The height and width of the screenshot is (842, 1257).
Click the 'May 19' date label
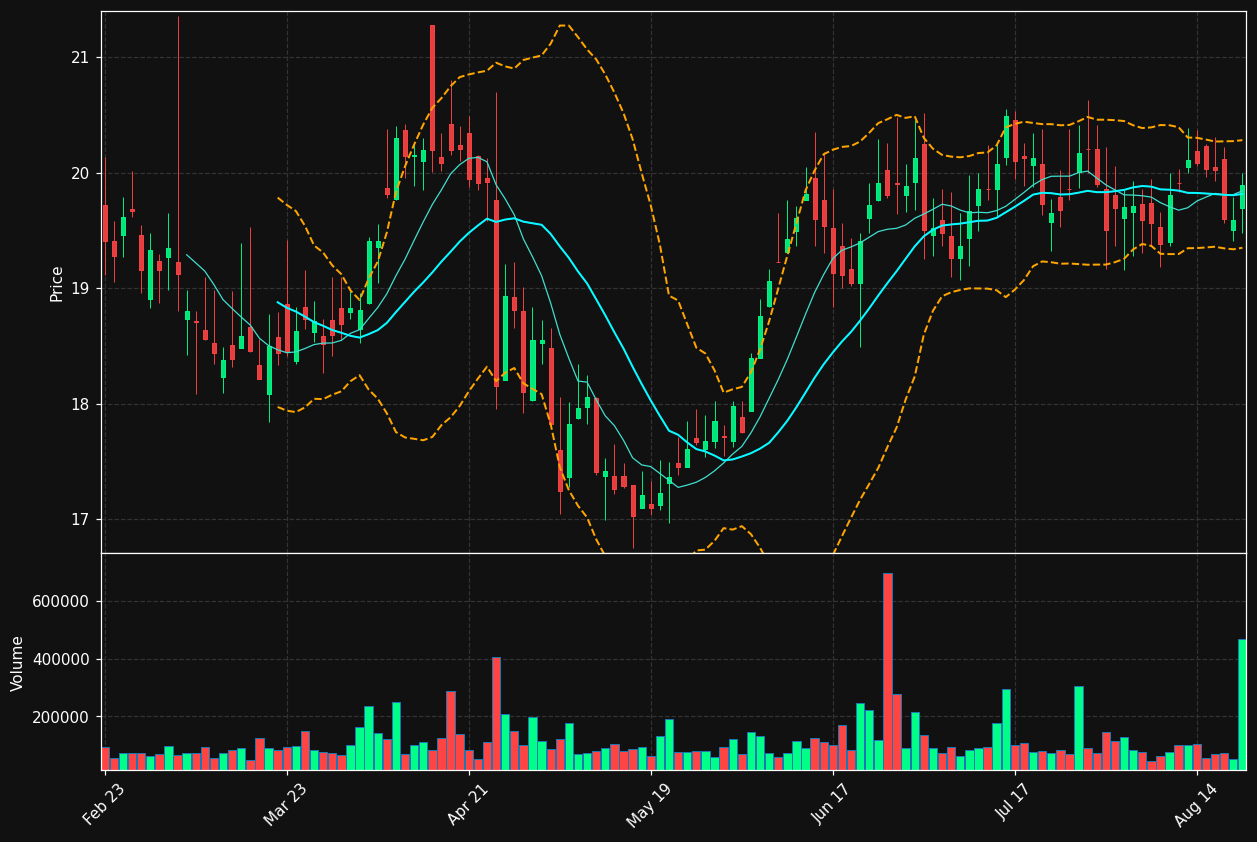click(650, 805)
